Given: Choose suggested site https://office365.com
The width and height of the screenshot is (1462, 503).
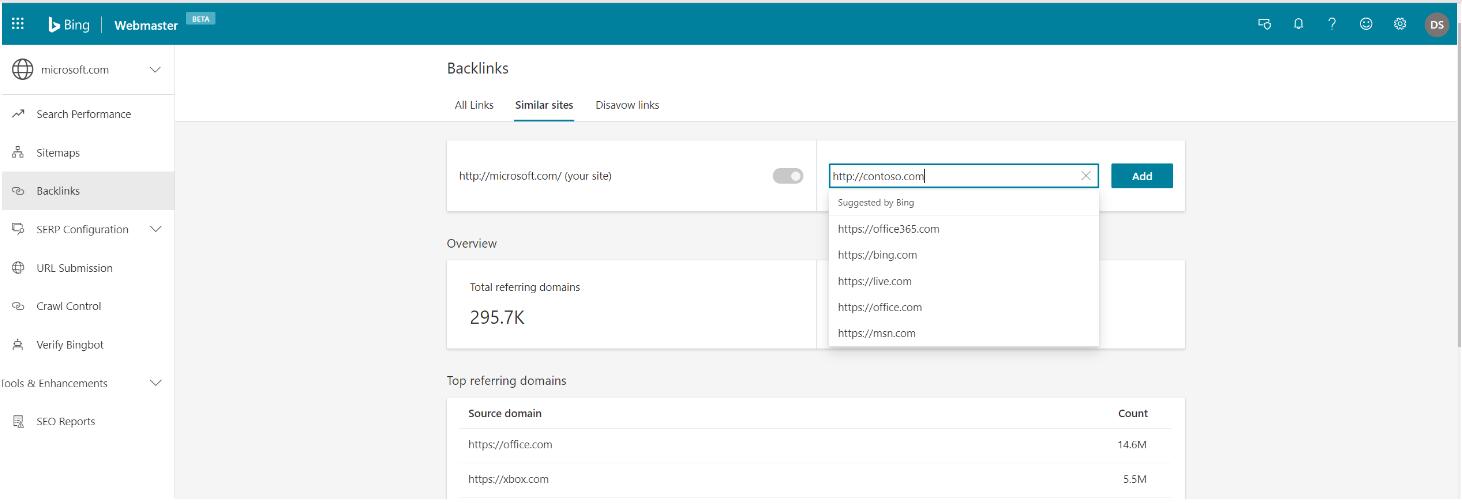Looking at the screenshot, I should (x=963, y=229).
